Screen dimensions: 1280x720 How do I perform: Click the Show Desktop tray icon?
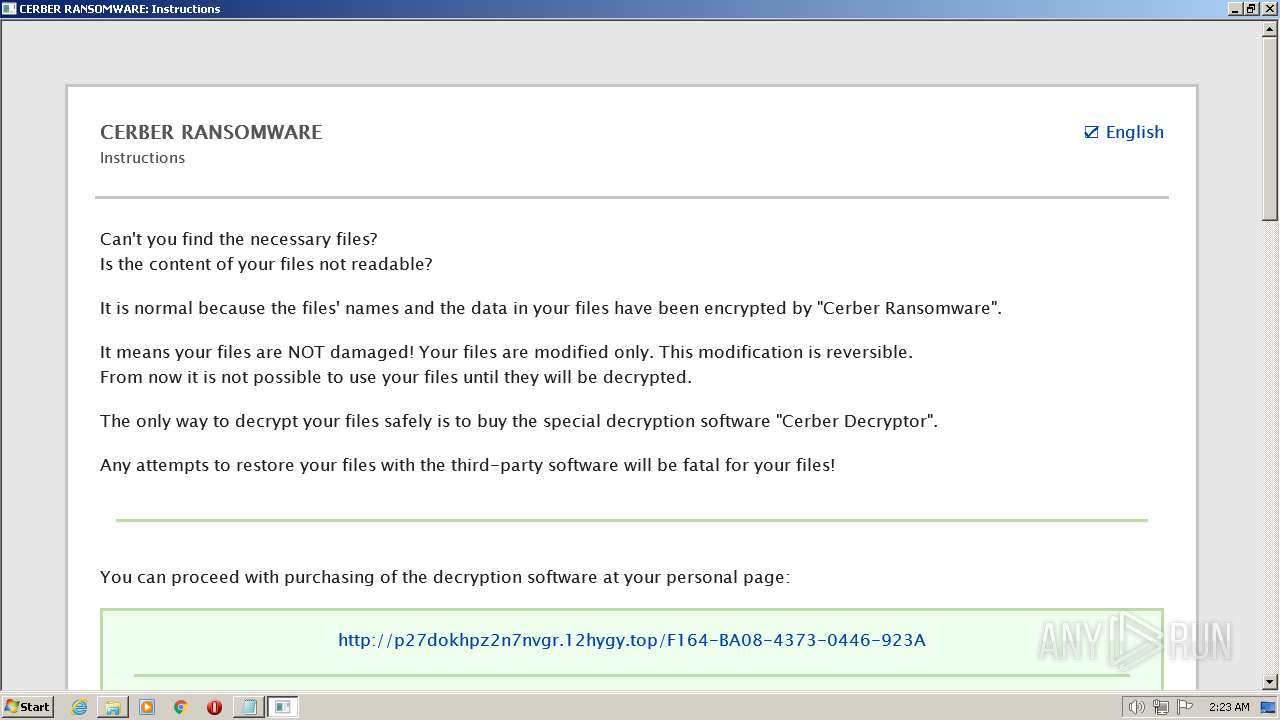1268,707
